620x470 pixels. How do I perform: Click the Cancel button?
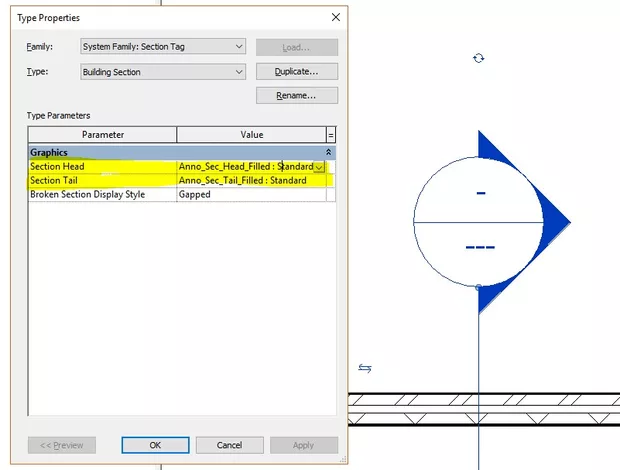(229, 445)
